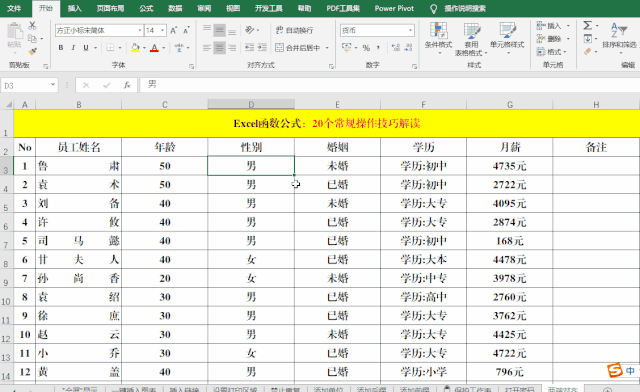
Task: Open the font name dropdown
Action: 140,30
